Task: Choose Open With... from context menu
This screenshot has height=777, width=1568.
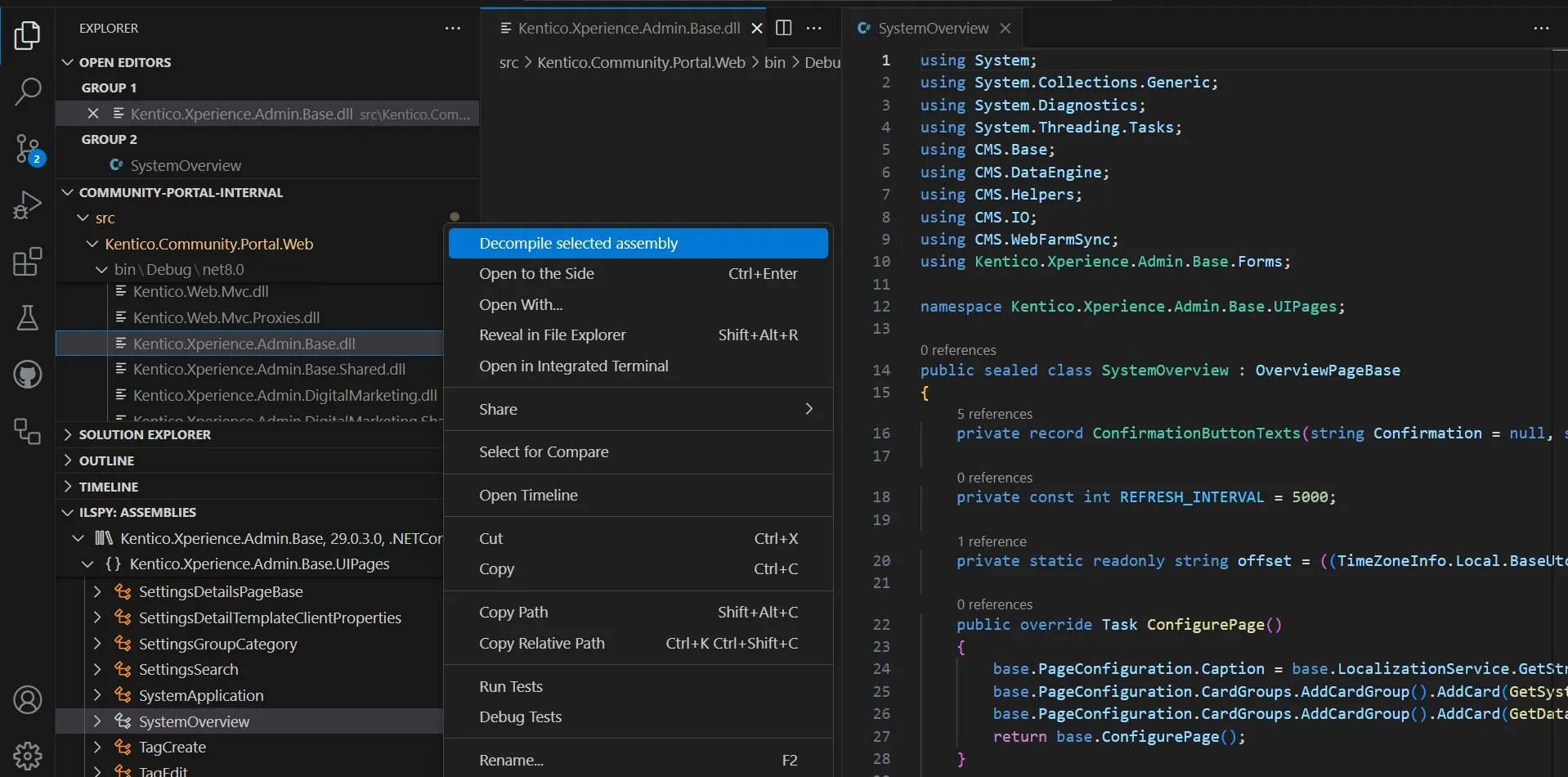Action: click(638, 304)
